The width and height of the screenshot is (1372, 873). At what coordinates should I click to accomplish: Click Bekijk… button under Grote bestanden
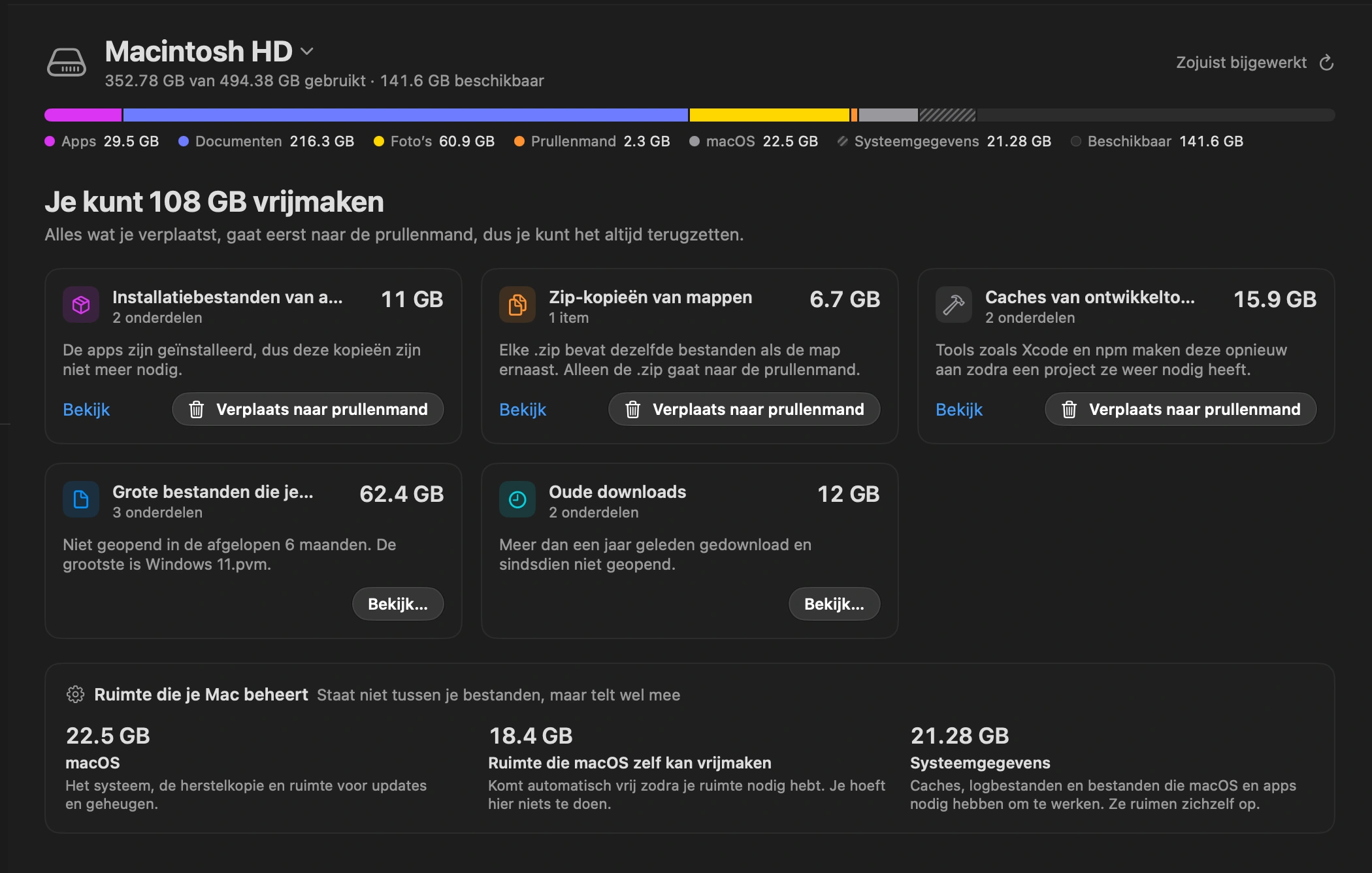point(398,604)
